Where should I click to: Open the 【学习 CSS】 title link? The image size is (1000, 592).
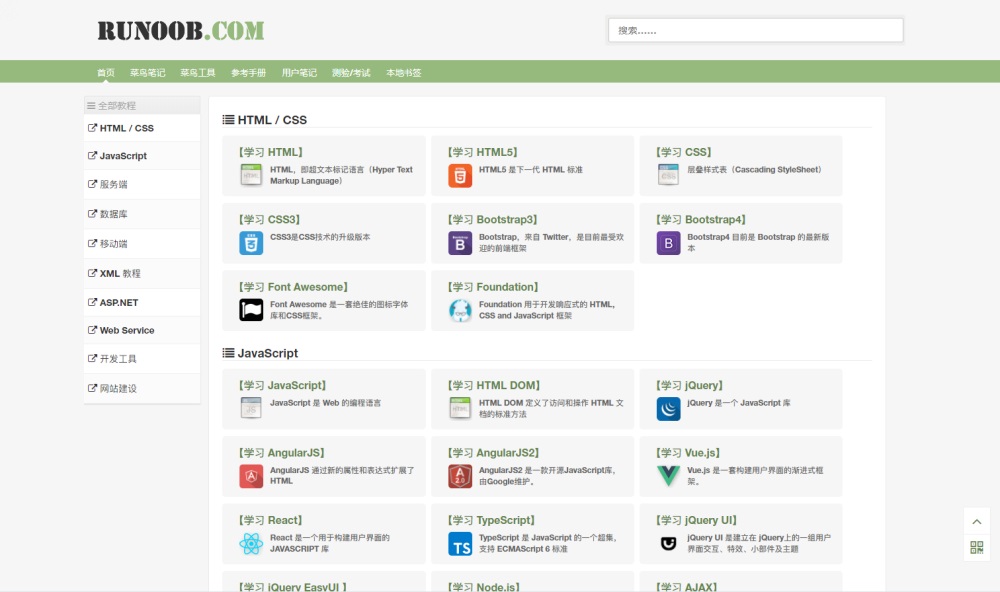click(x=684, y=152)
